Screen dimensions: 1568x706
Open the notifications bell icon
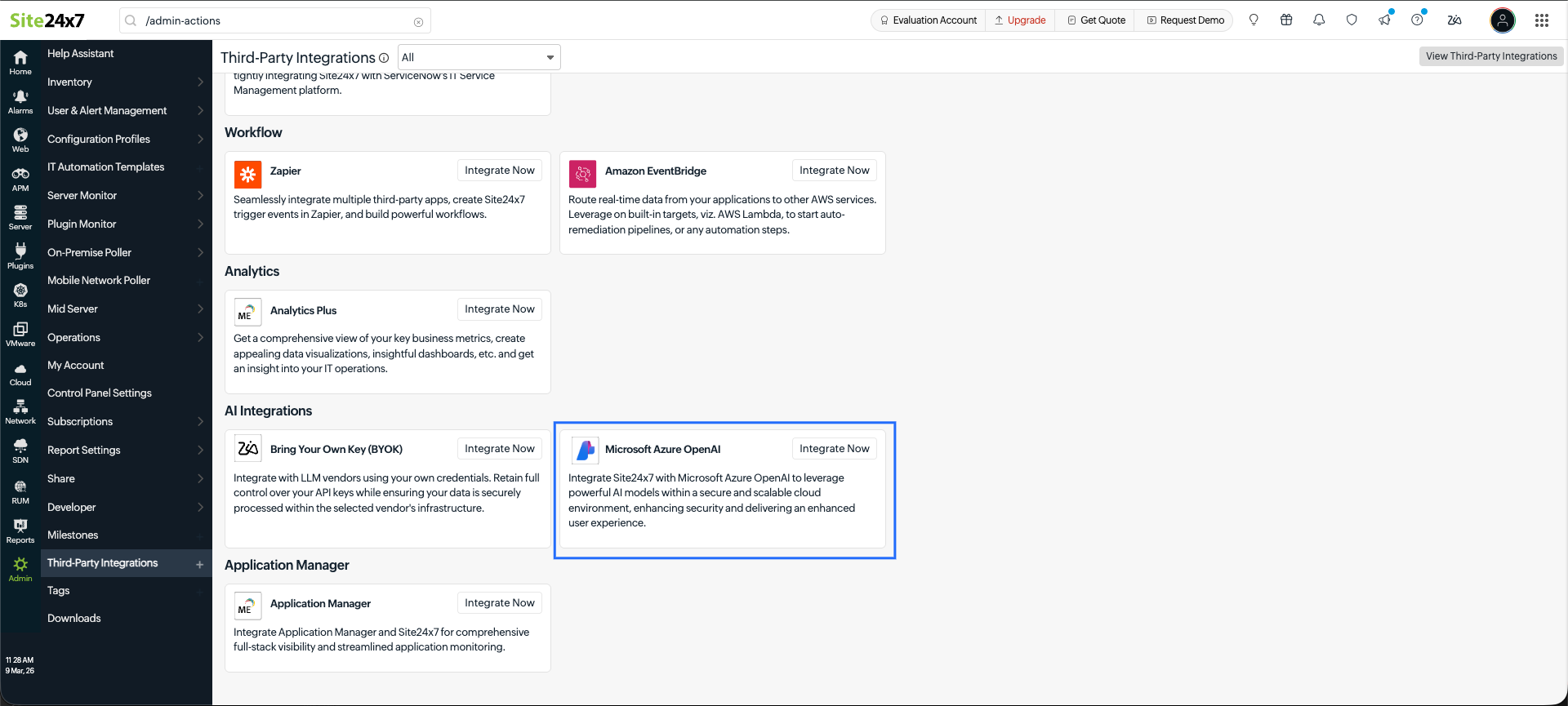pos(1319,20)
